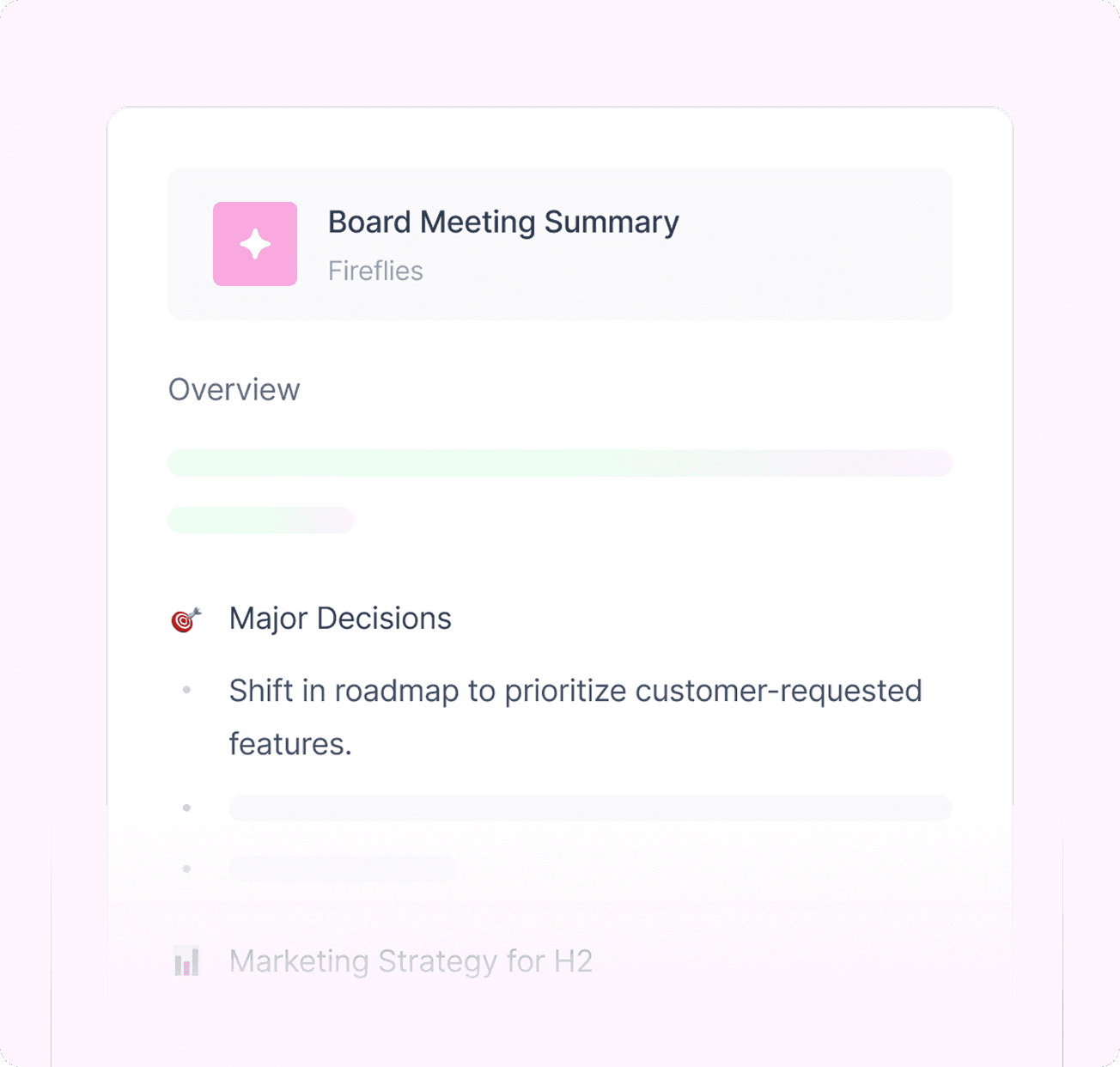Click the second grey bullet dot
This screenshot has height=1067, width=1120.
186,808
